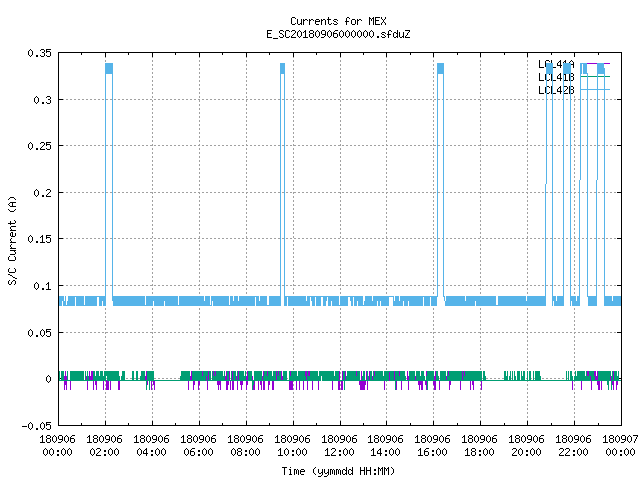The height and width of the screenshot is (480, 640).
Task: Click the x-axis tick label 180907 00:00
Action: coord(620,445)
